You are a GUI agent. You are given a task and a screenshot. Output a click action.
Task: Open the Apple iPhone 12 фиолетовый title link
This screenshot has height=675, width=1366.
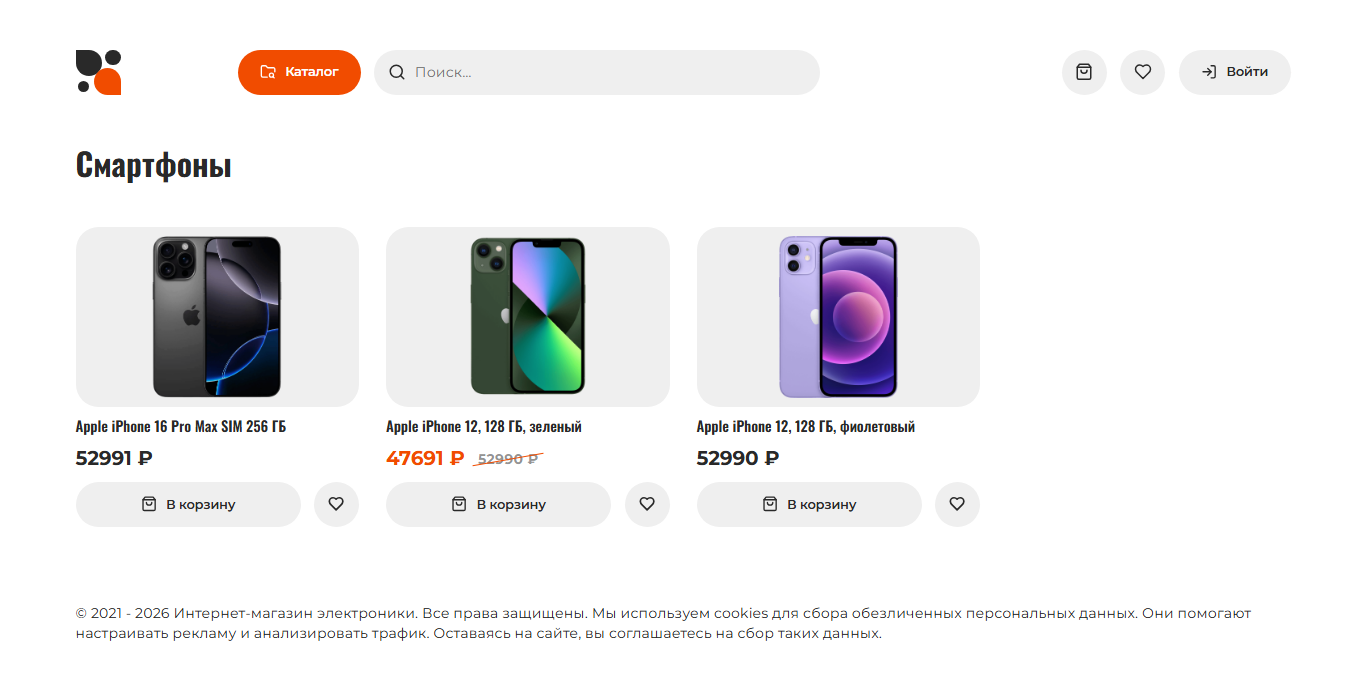point(806,427)
